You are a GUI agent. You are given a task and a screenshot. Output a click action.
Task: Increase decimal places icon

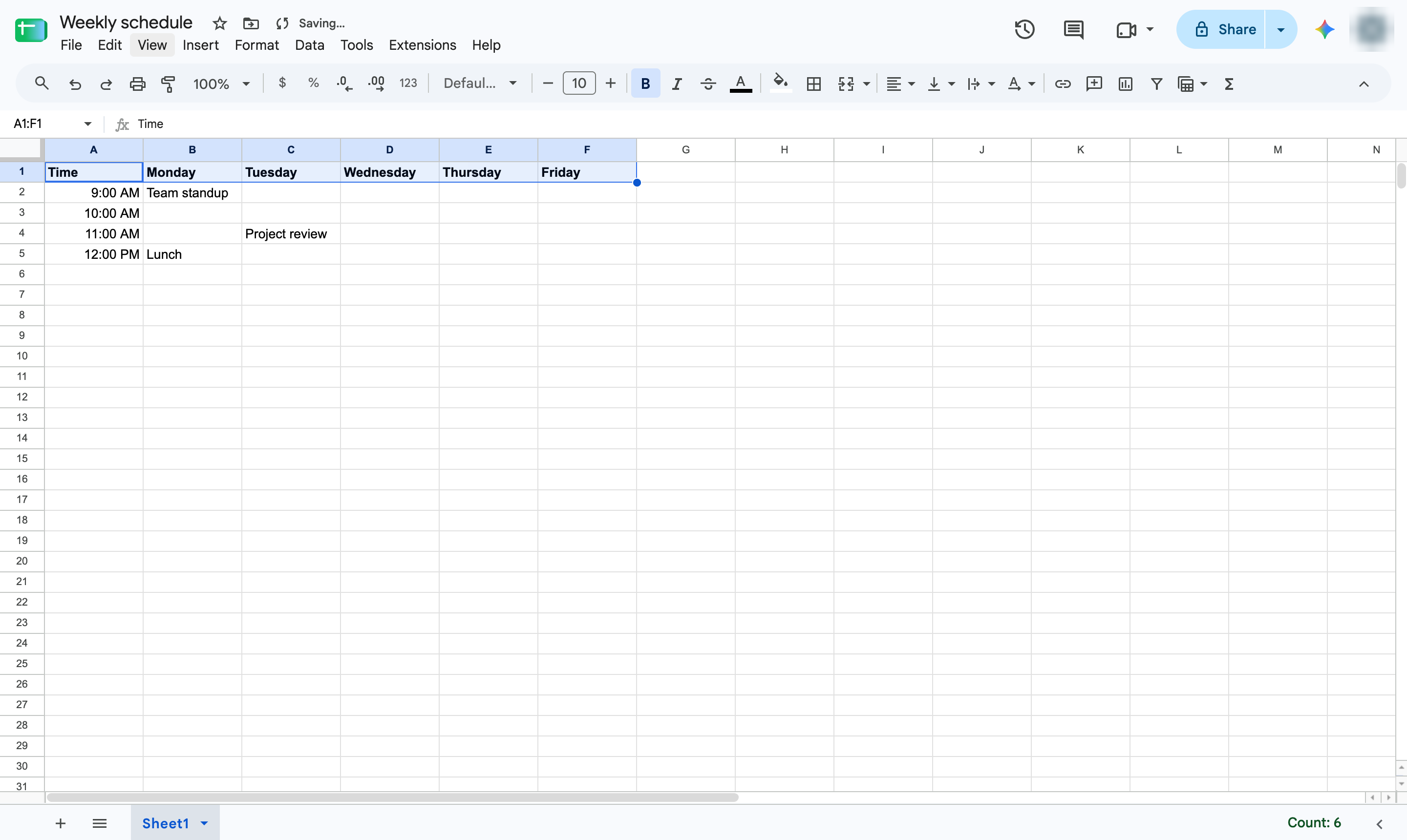pos(377,84)
